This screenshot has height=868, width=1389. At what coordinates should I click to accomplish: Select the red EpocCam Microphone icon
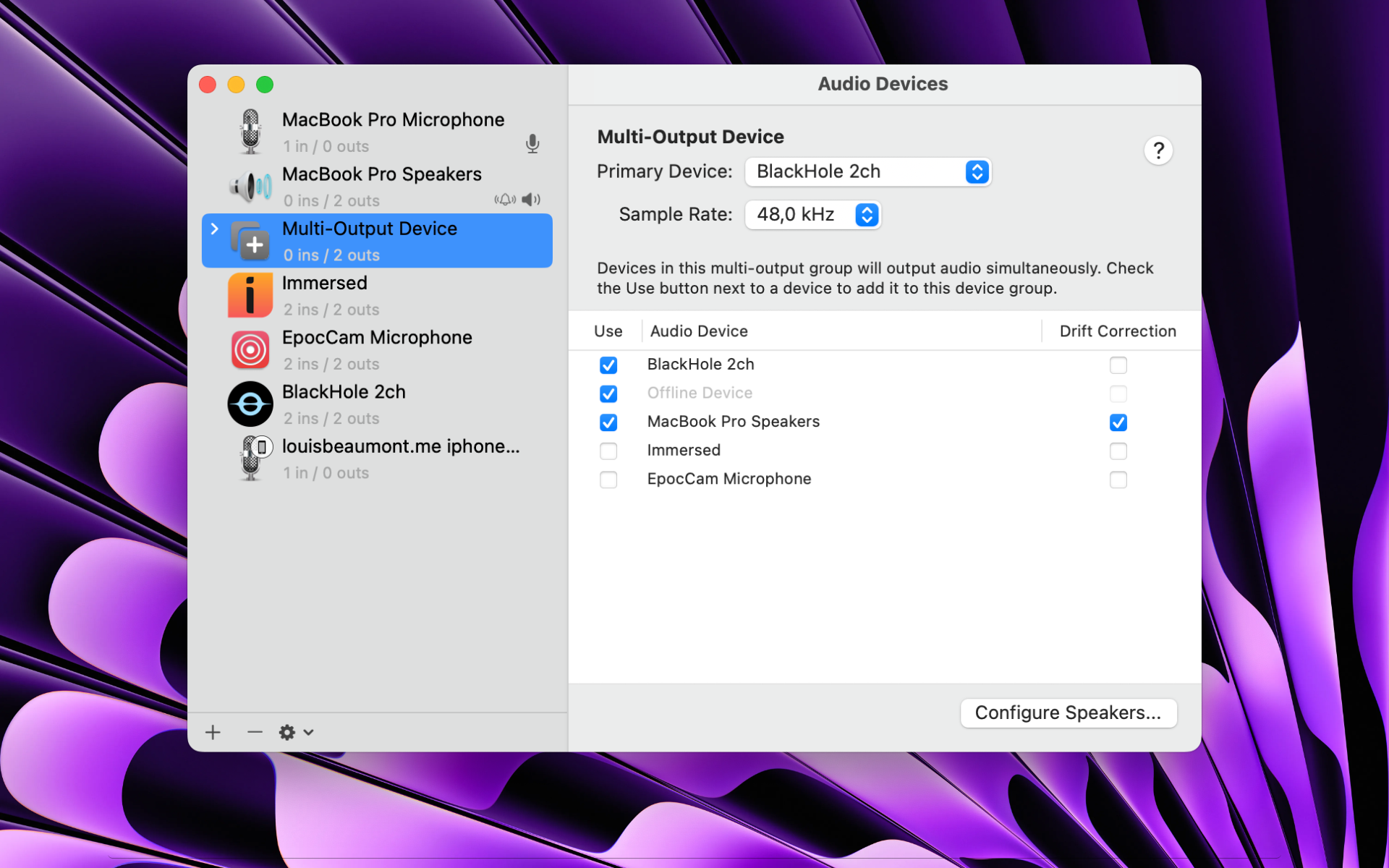[250, 350]
